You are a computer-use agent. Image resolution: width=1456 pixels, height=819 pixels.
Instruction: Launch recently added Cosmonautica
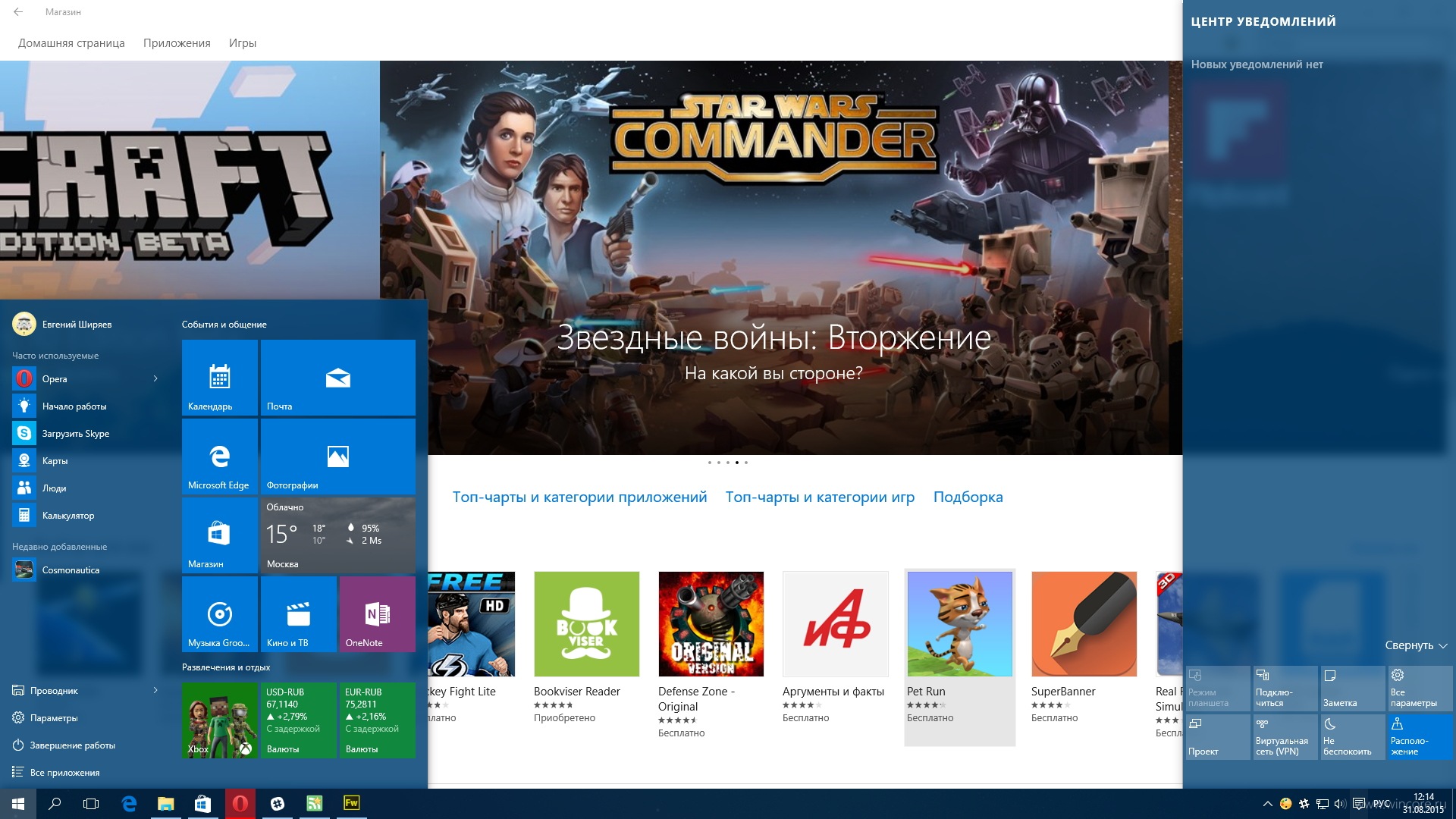[85, 570]
